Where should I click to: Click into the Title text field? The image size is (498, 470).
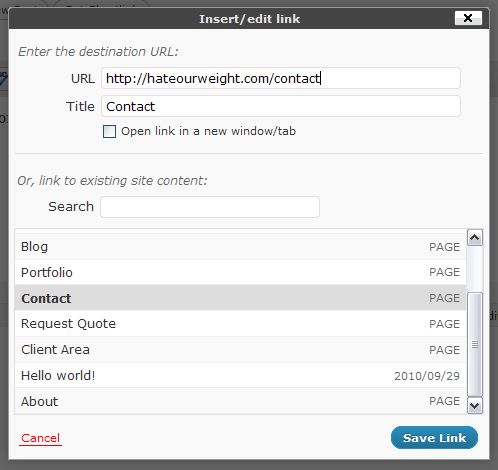[x=281, y=106]
